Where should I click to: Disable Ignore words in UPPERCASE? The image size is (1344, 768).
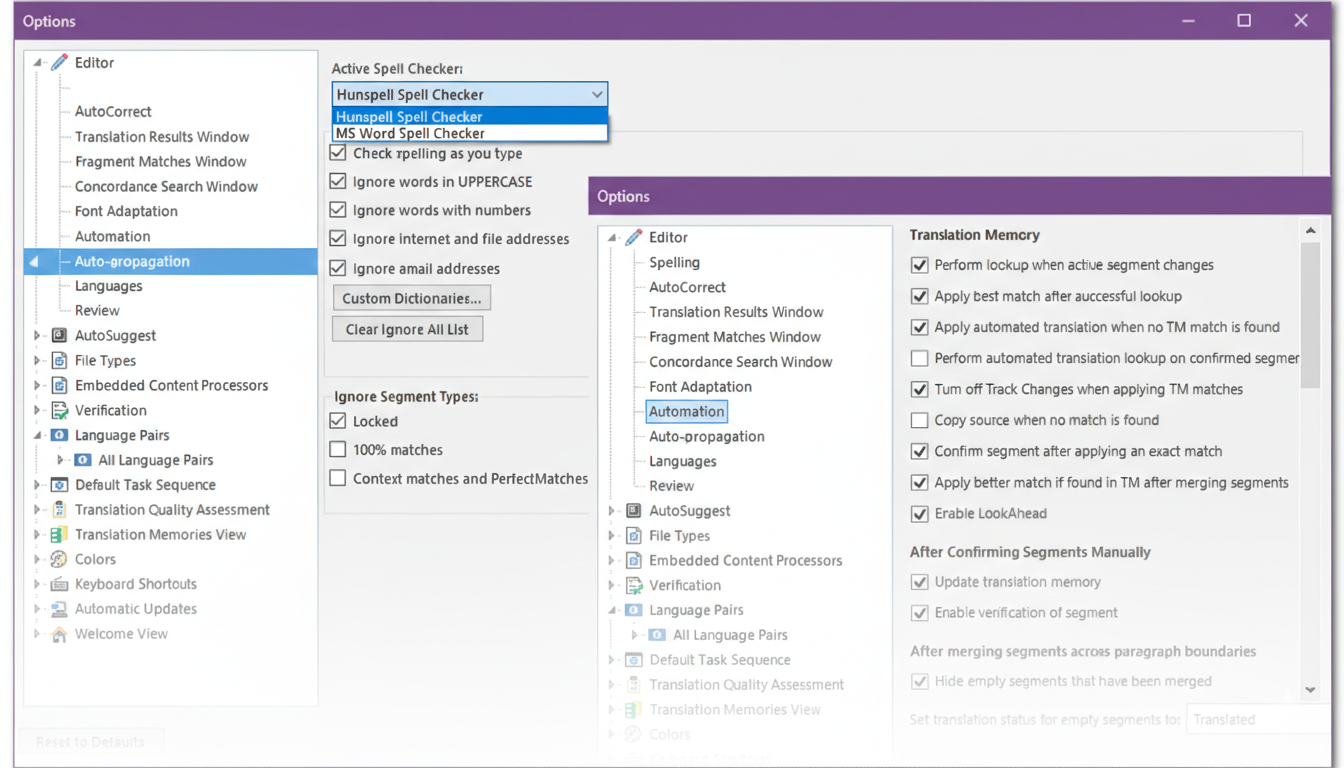[338, 182]
